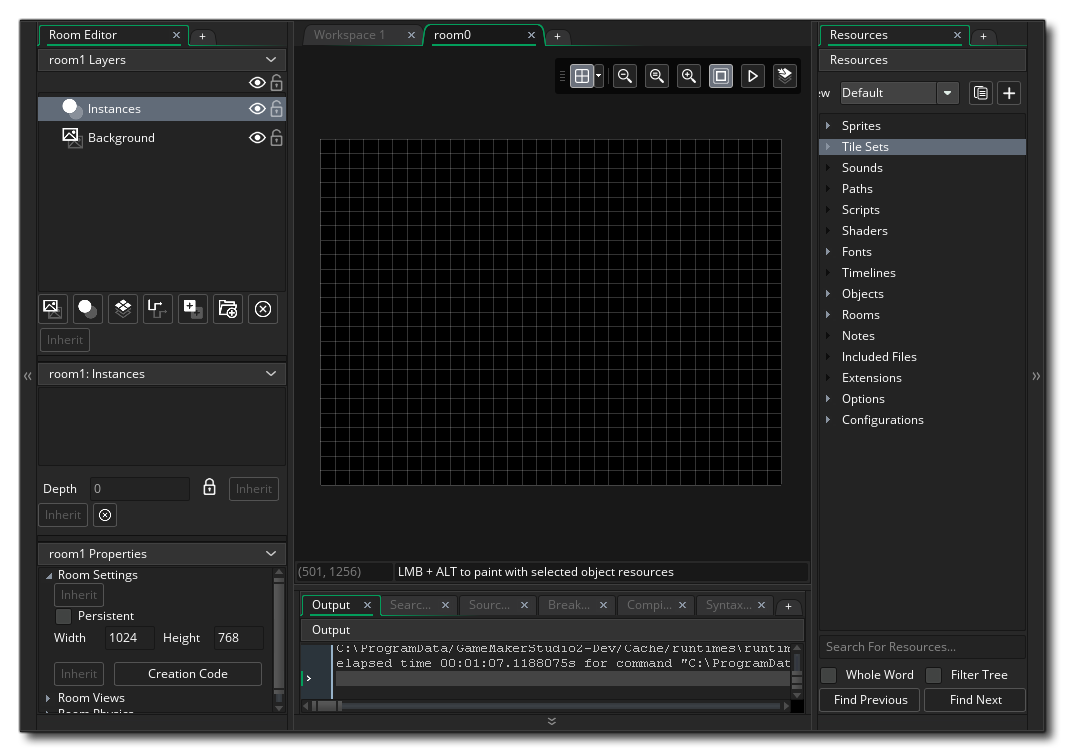The width and height of the screenshot is (1065, 752).
Task: Click the zoom out magnifier icon
Action: [x=625, y=76]
